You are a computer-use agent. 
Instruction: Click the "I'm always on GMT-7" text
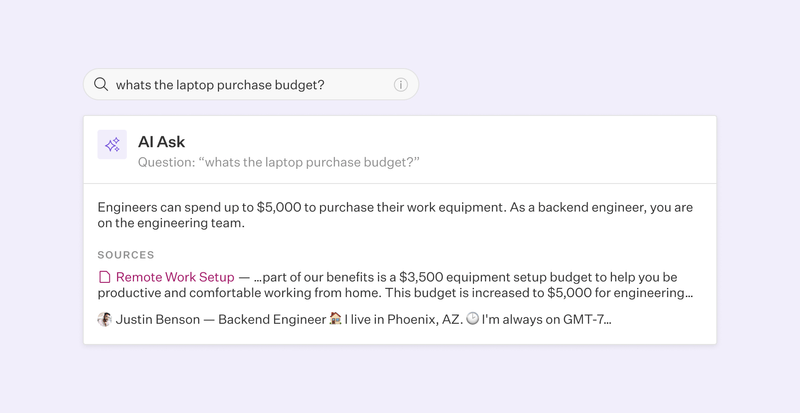tap(546, 320)
